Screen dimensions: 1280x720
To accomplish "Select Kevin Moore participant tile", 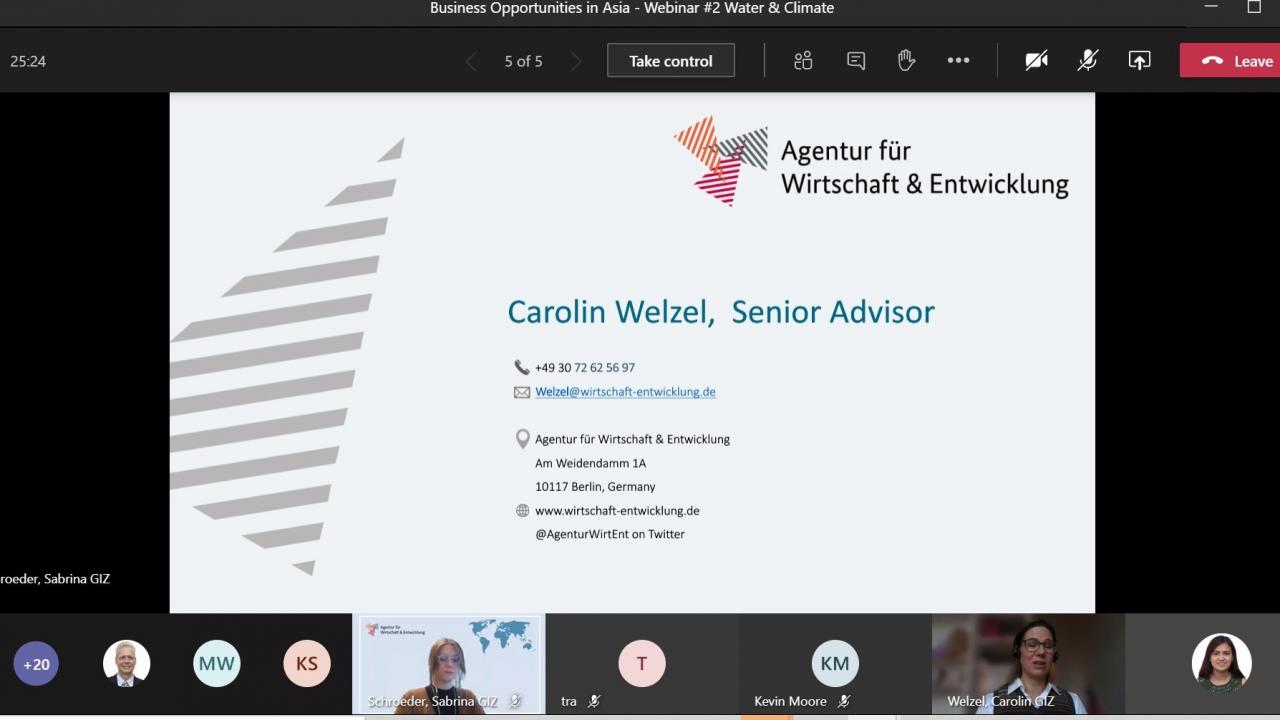I will point(835,664).
